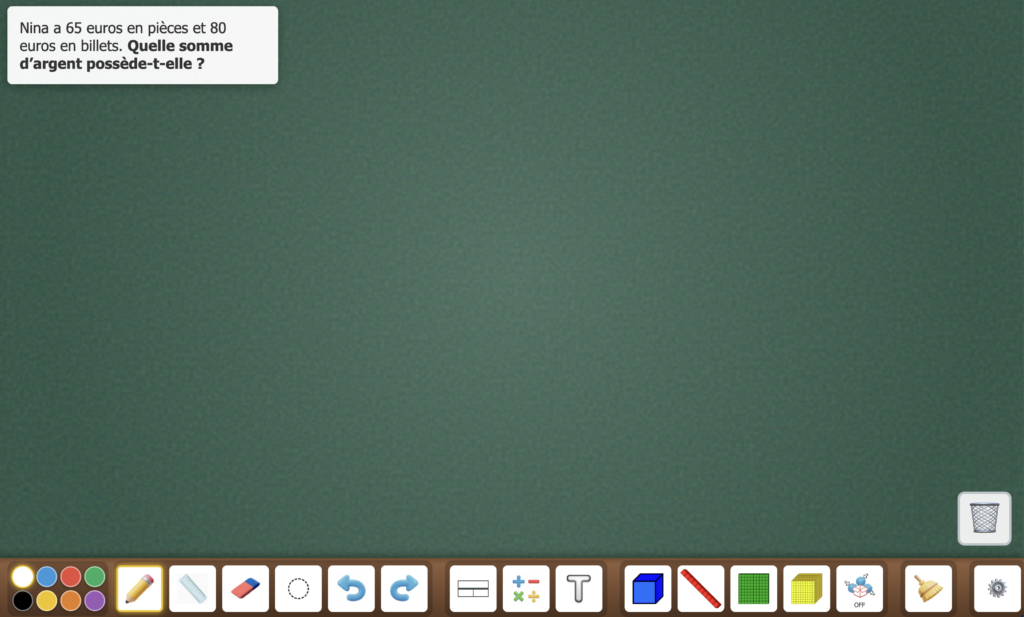
Task: Click the trash bin on the board
Action: [984, 518]
